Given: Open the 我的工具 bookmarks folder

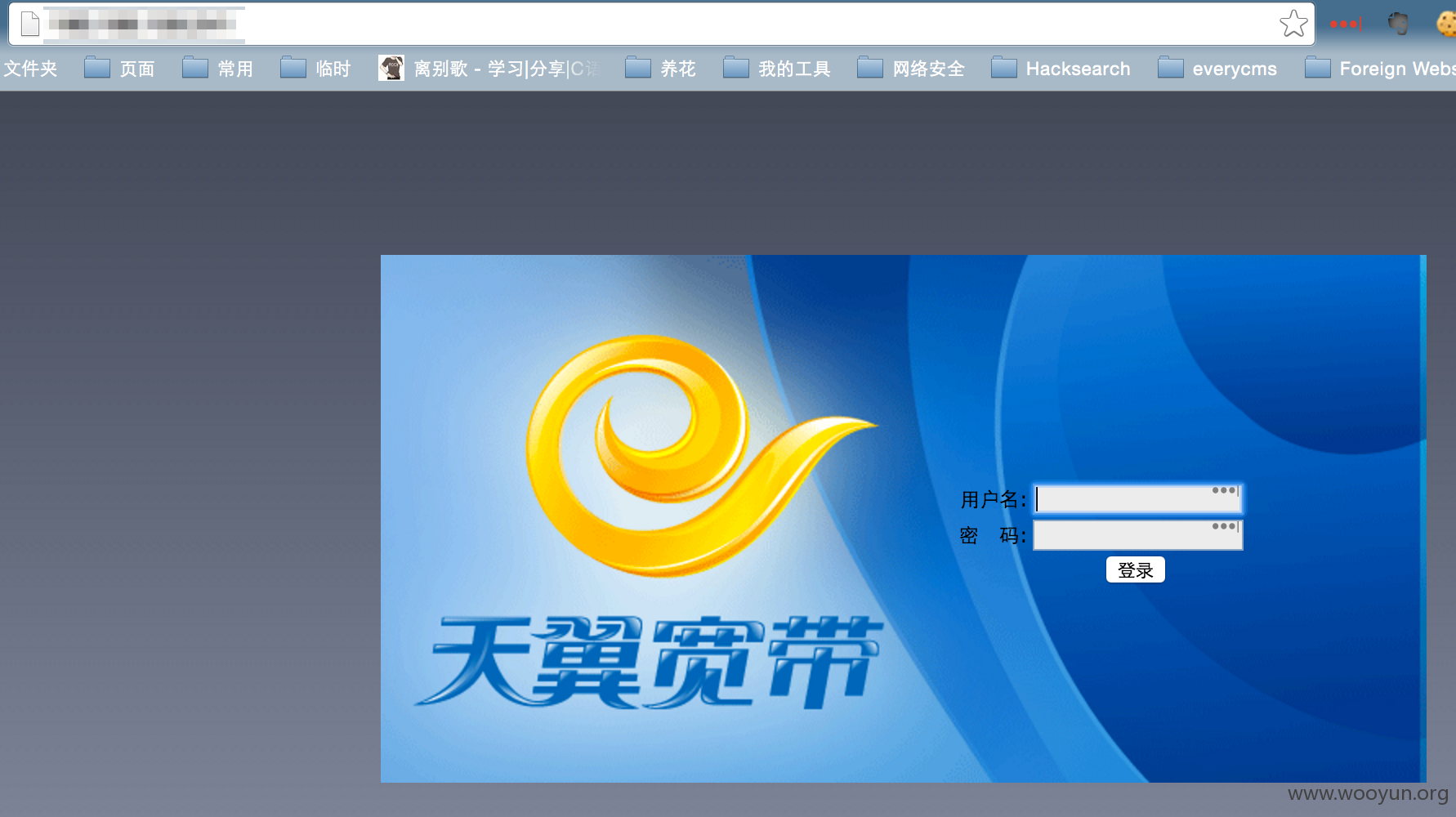Looking at the screenshot, I should tap(777, 68).
